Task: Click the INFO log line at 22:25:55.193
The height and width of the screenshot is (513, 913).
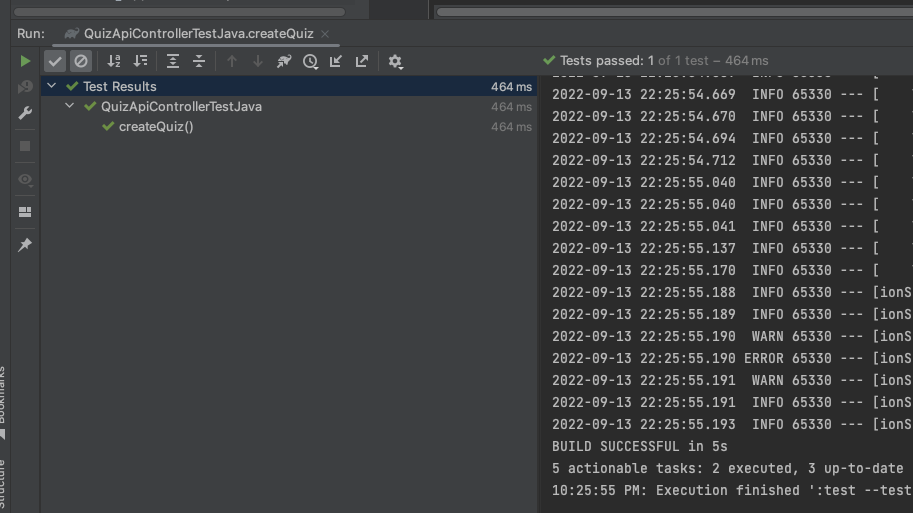Action: [731, 424]
